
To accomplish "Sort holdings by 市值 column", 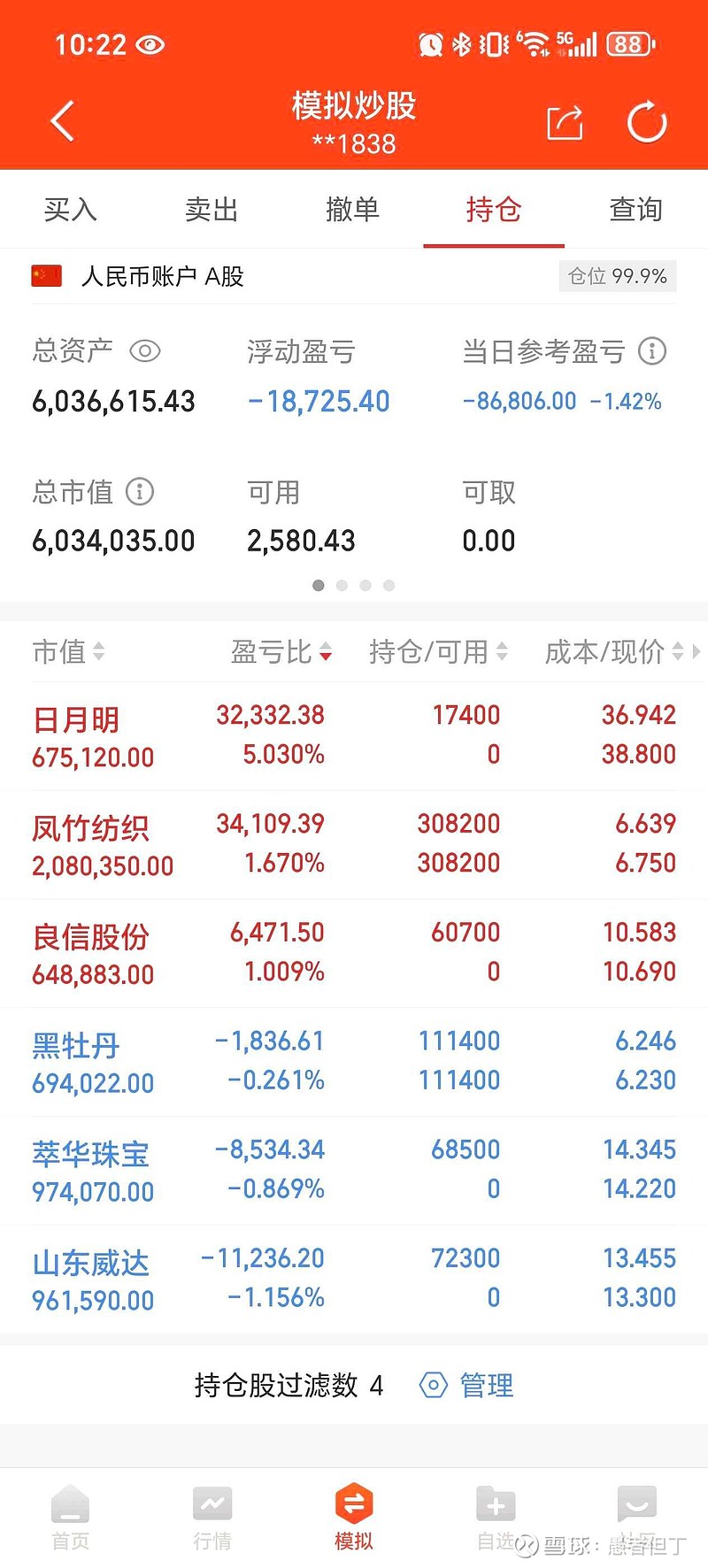I will click(69, 652).
